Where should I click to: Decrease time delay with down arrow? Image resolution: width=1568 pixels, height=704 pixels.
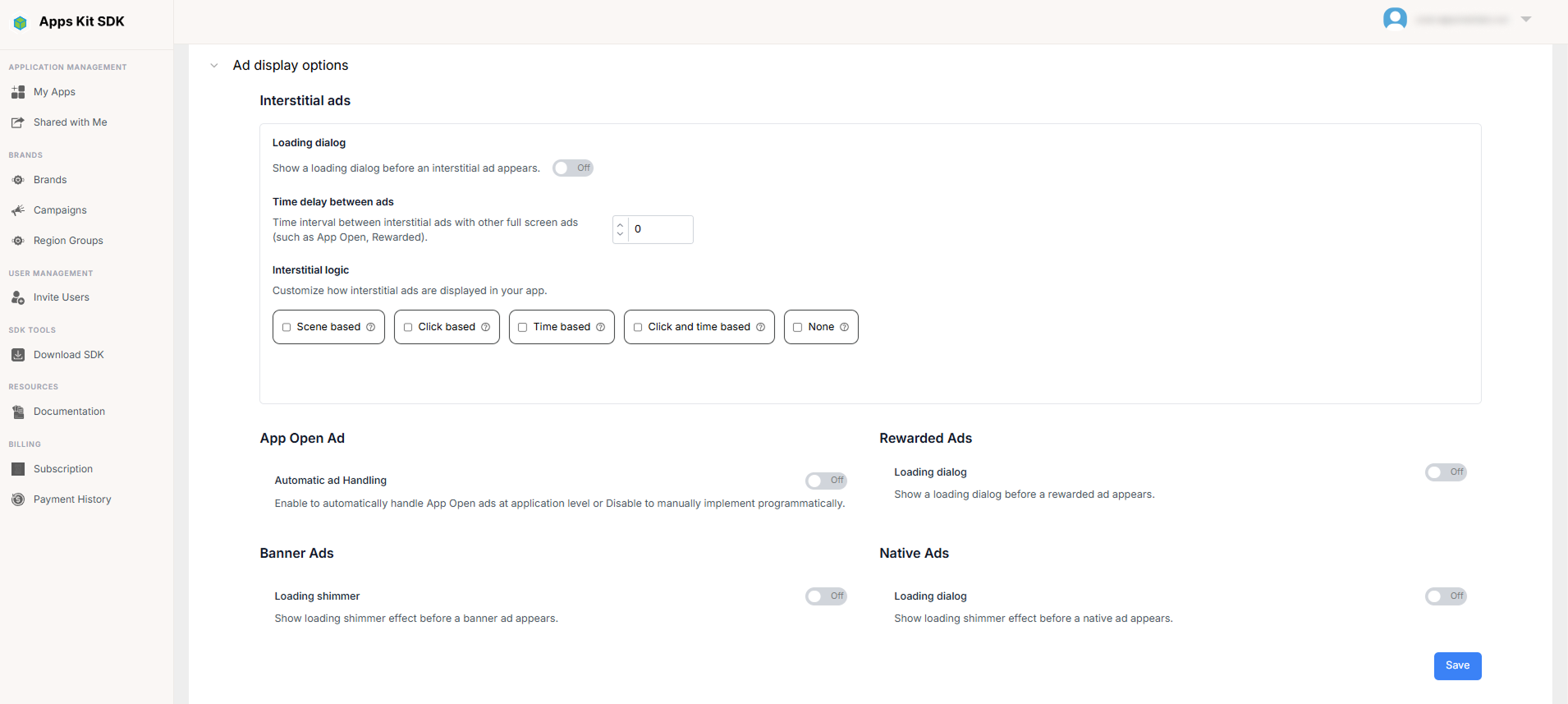coord(621,235)
